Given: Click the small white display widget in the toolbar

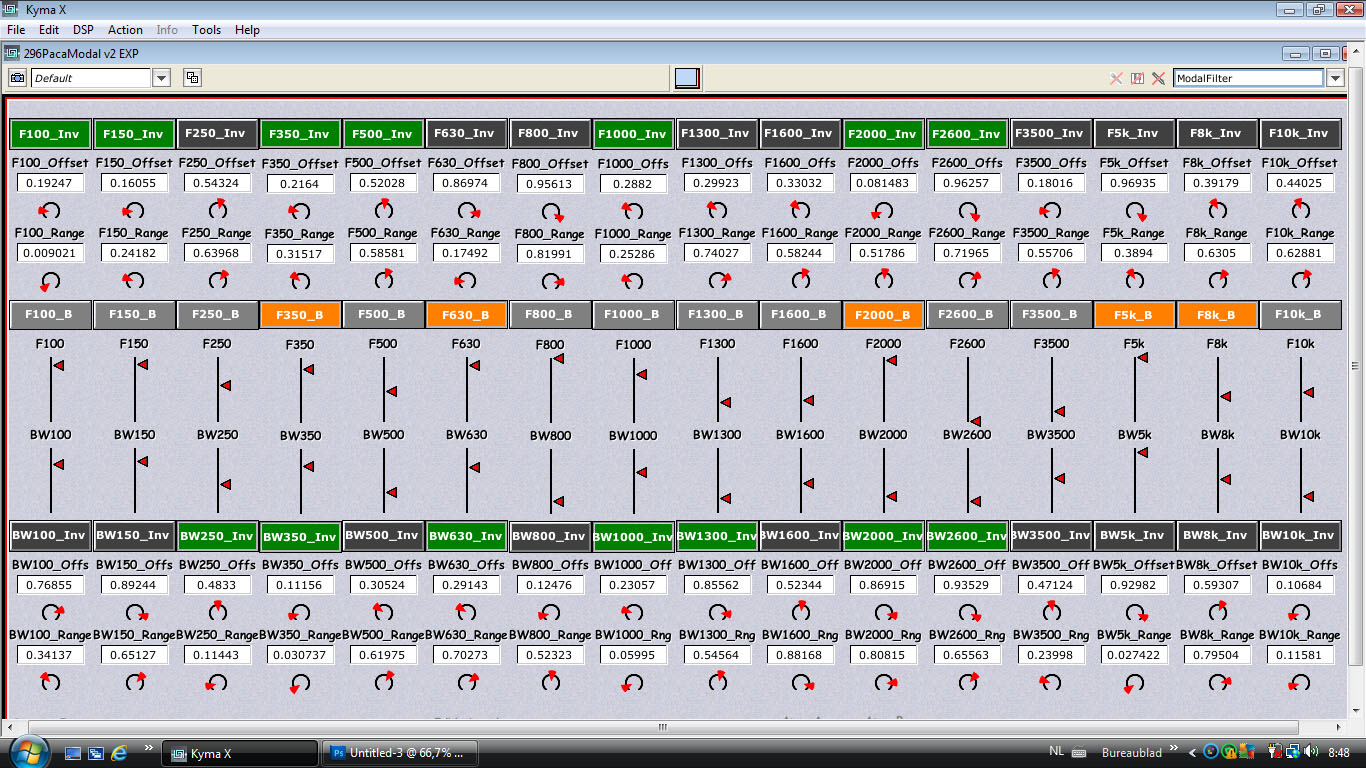Looking at the screenshot, I should [x=686, y=77].
